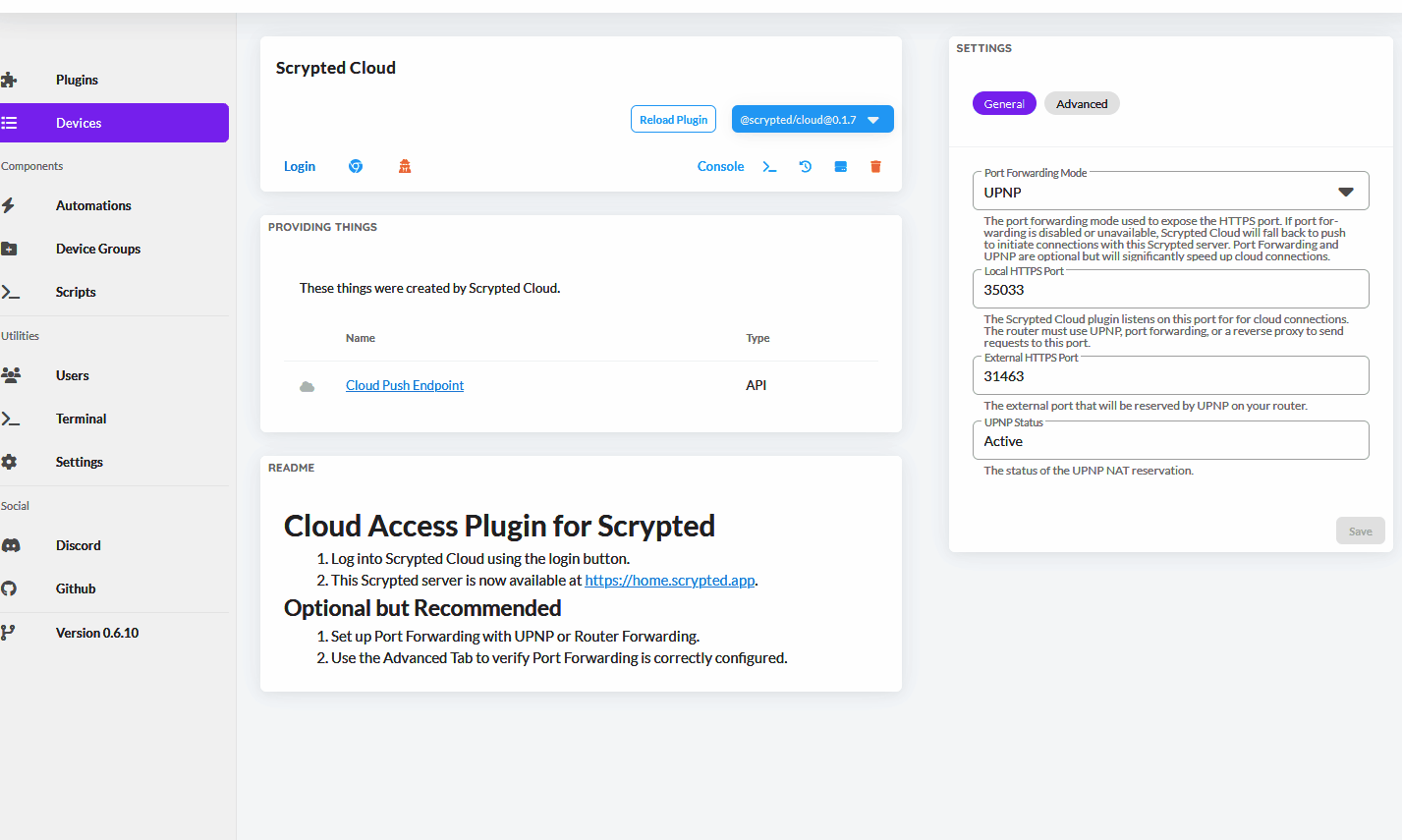Click Devices in the sidebar
1402x840 pixels.
79,122
